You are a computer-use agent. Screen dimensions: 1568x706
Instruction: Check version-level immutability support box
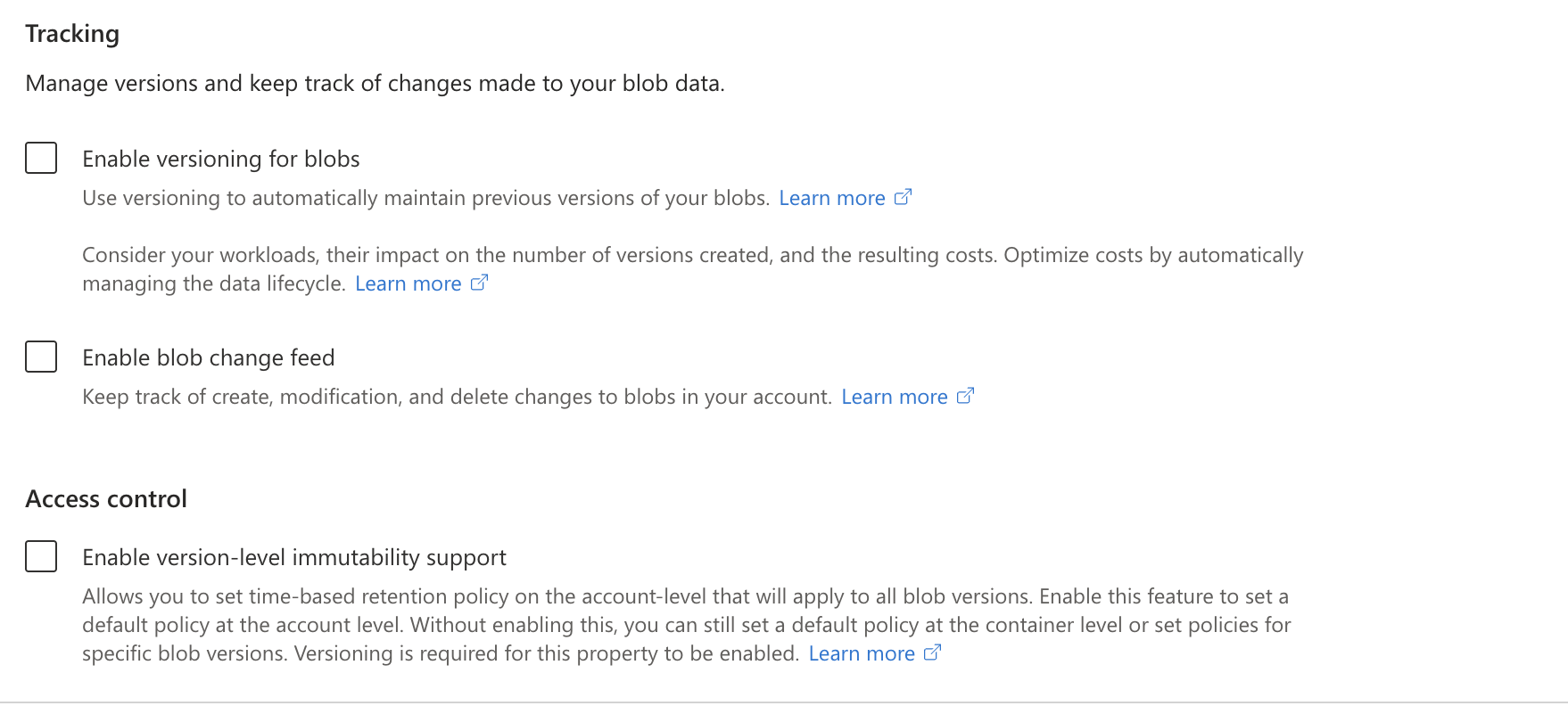pos(41,556)
